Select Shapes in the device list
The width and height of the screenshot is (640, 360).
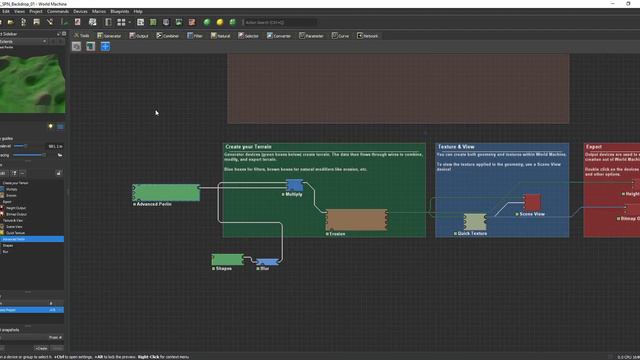click(32, 246)
